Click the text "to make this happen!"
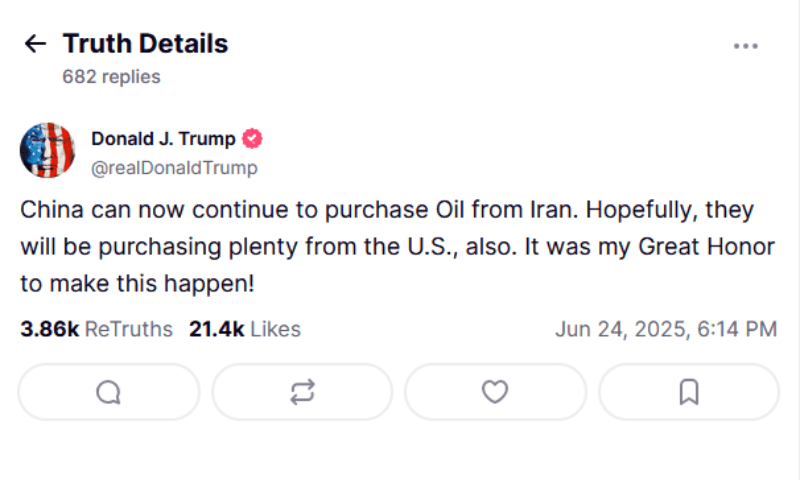The height and width of the screenshot is (480, 800). pos(137,283)
